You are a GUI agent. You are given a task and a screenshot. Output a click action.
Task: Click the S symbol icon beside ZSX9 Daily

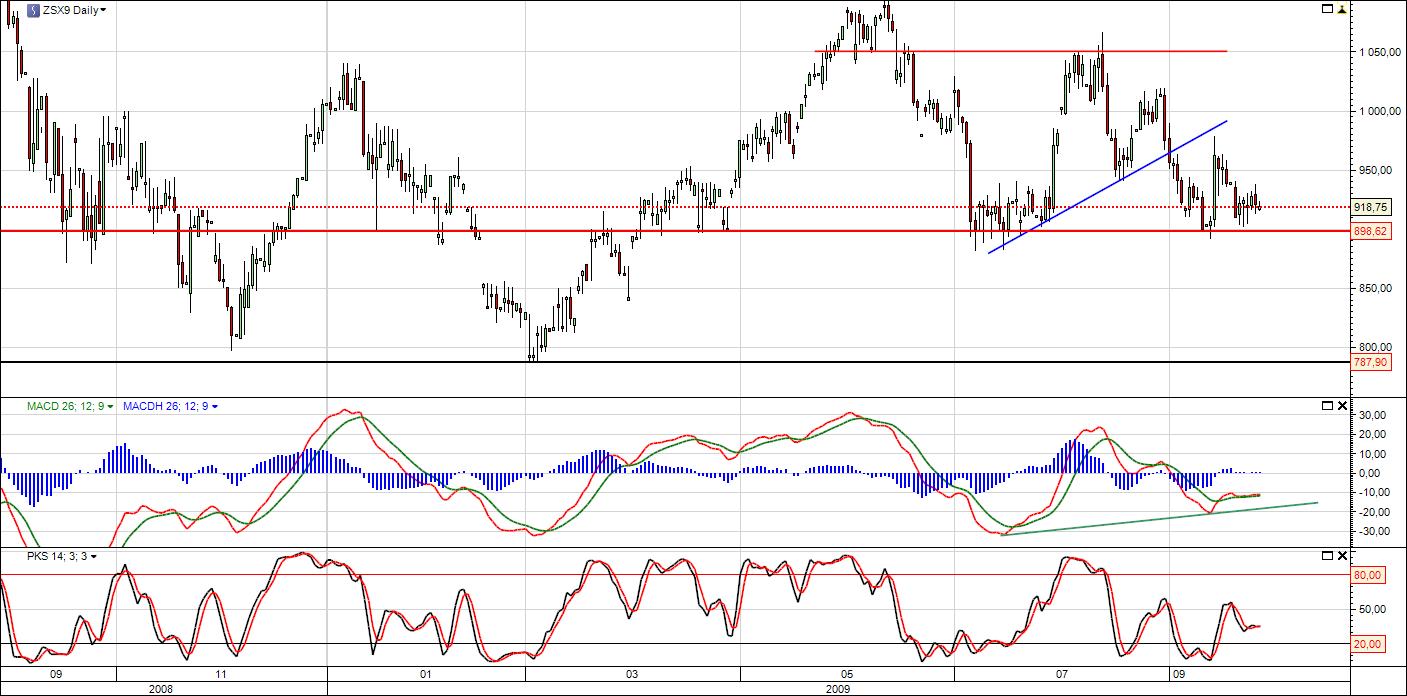(x=33, y=10)
